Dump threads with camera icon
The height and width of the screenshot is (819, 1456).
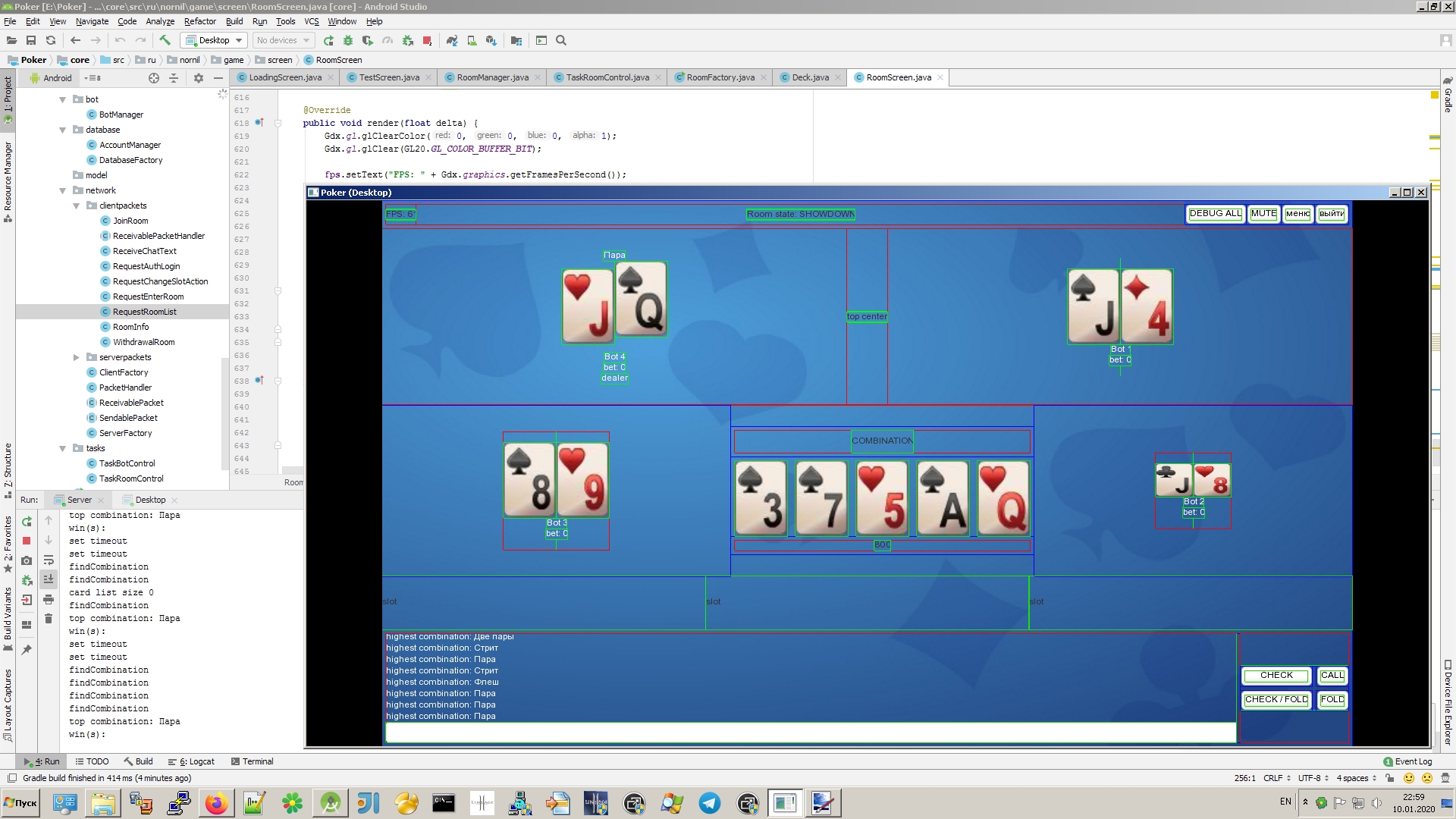27,560
